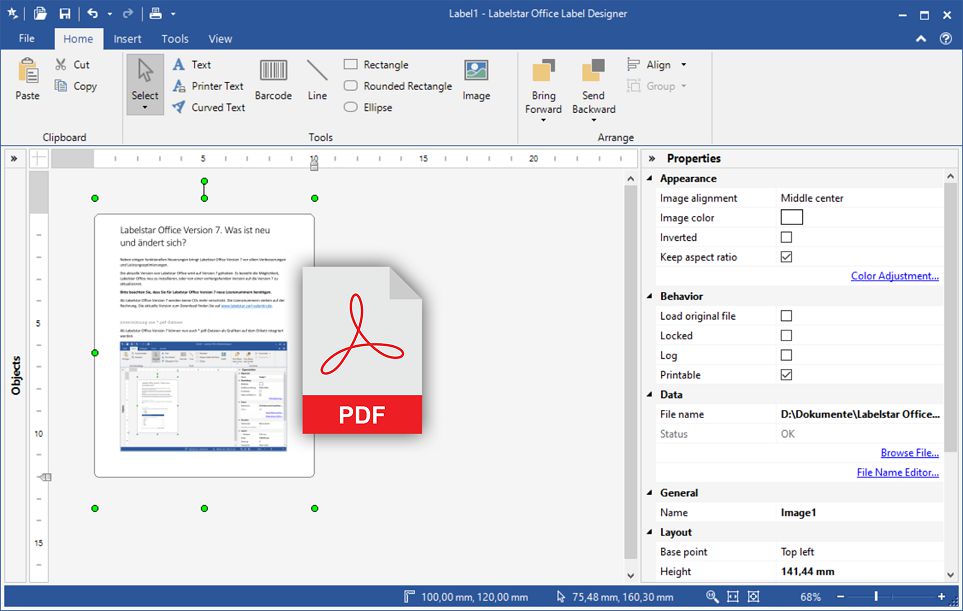Zoom in with the plus button
Screen dimensions: 963x611
(x=942, y=596)
